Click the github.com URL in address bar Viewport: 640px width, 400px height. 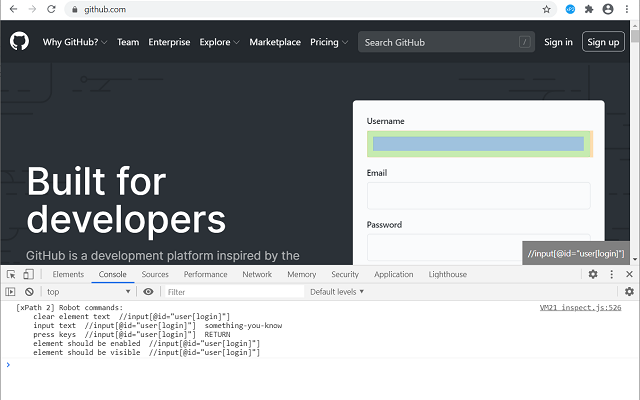click(x=105, y=9)
